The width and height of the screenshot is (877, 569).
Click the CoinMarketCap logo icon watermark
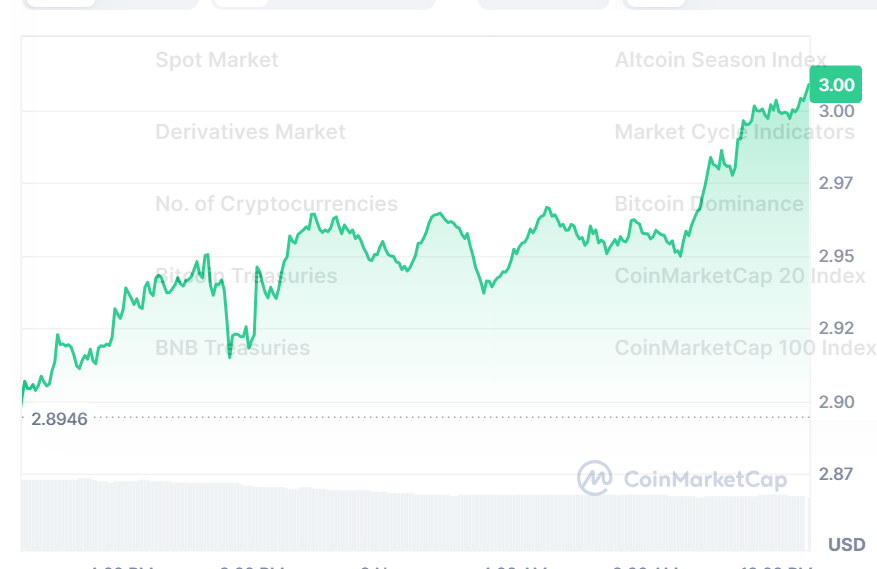(595, 478)
